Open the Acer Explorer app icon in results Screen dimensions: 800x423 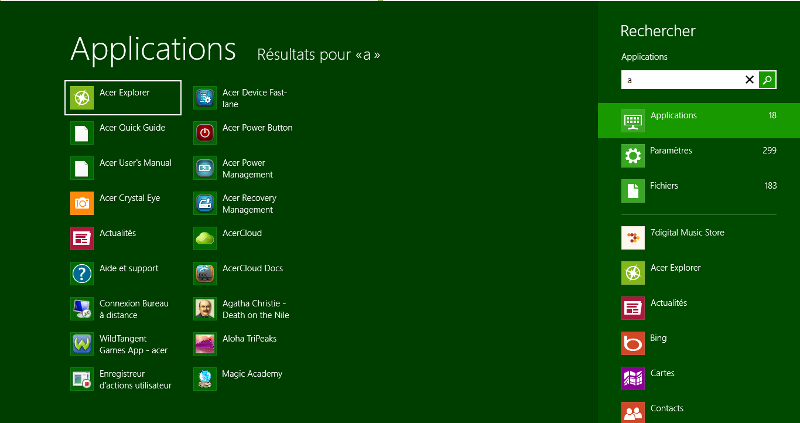82,97
